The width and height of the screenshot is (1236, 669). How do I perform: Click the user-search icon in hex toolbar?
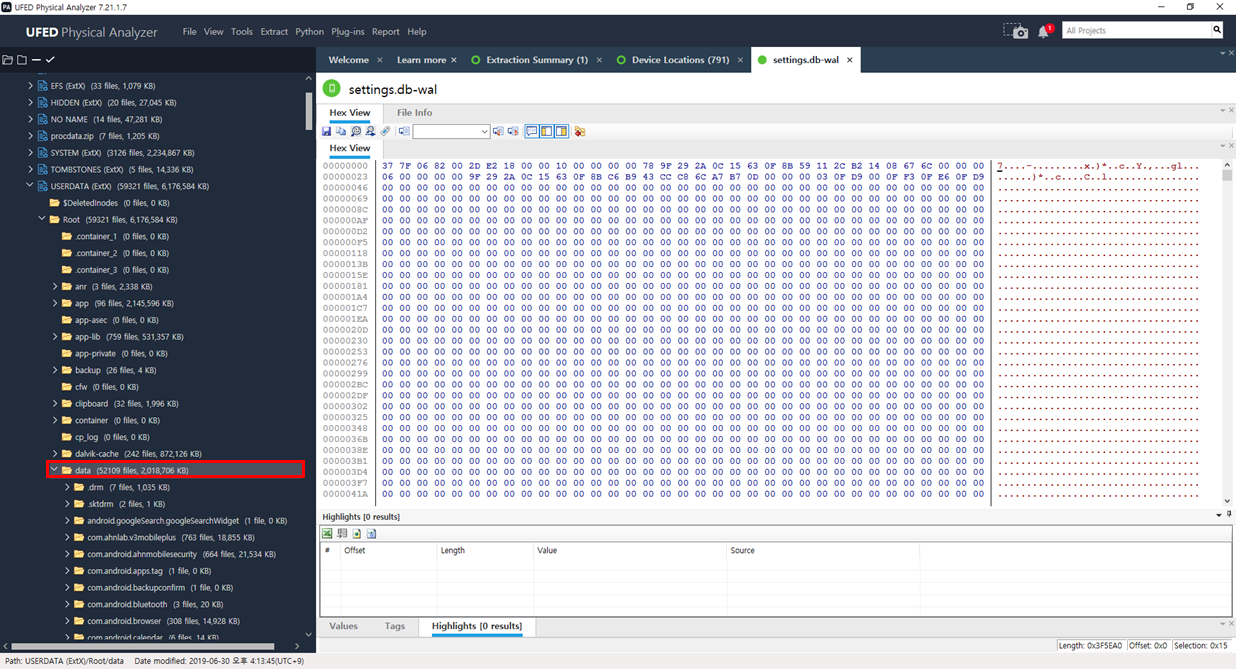click(x=370, y=131)
